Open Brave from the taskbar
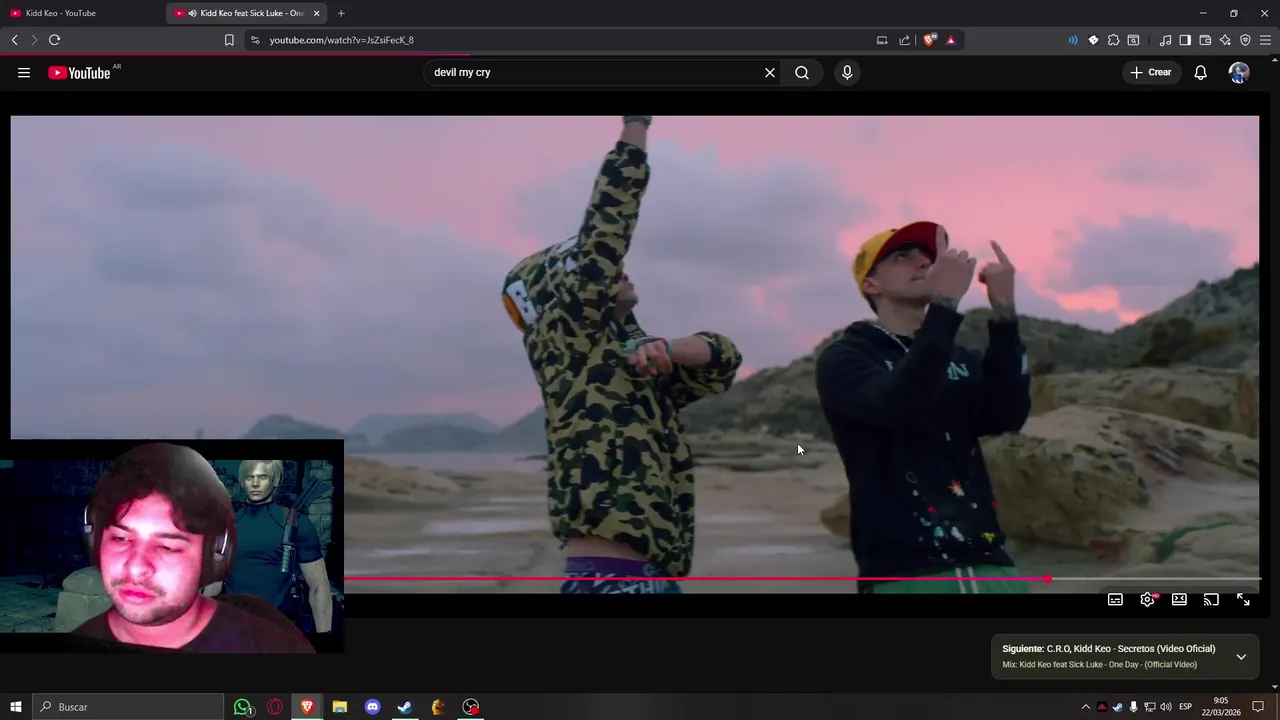Viewport: 1280px width, 720px height. 307,707
